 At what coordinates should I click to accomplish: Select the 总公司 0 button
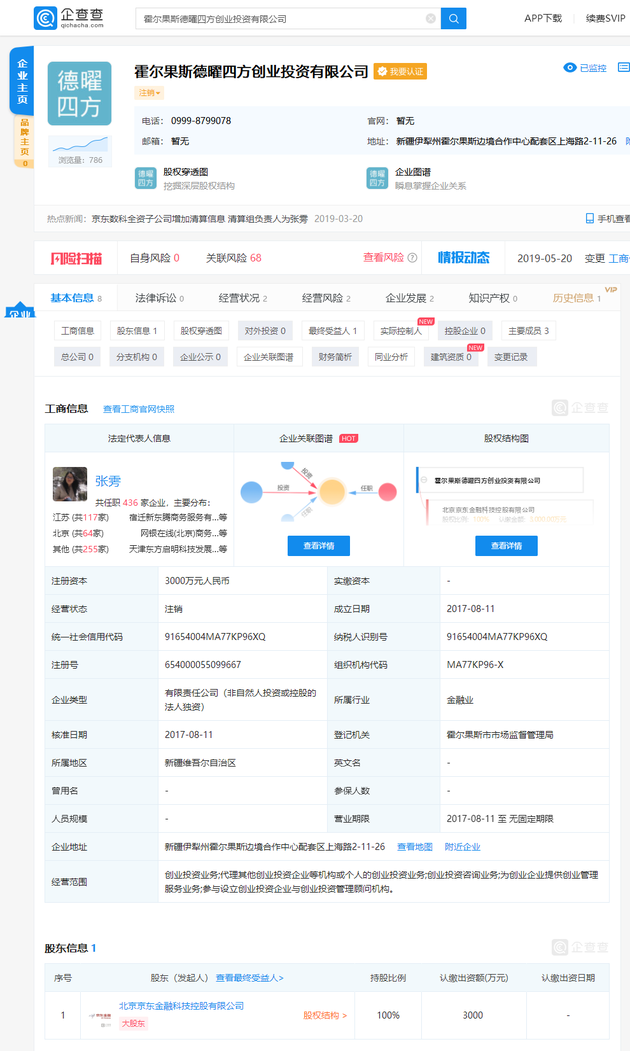(78, 357)
